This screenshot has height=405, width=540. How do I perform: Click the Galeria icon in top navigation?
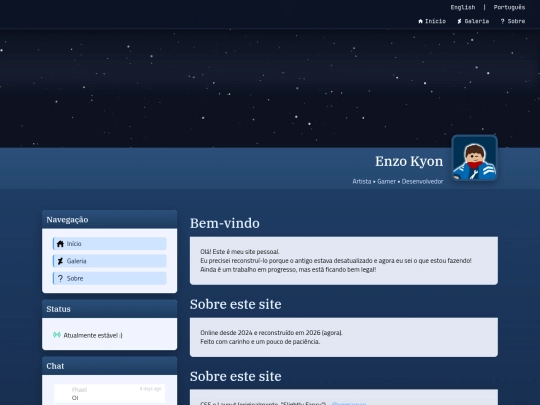coord(459,21)
